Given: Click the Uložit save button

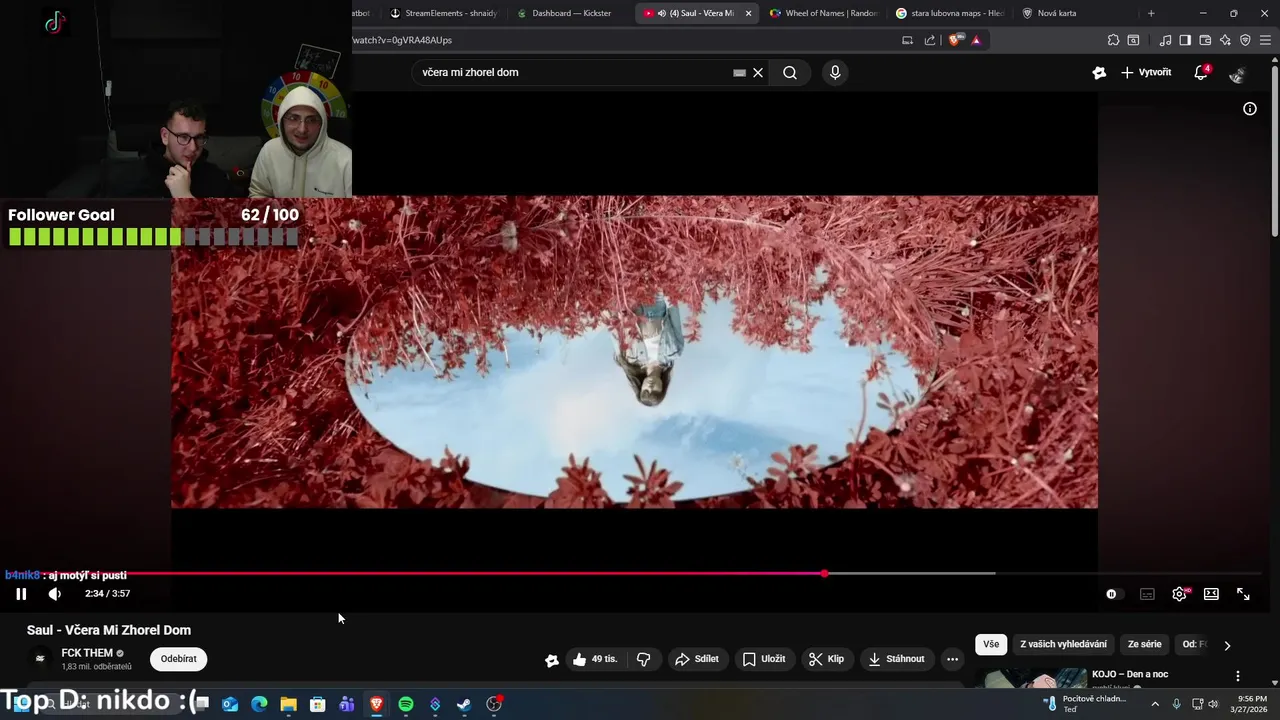Looking at the screenshot, I should [764, 659].
